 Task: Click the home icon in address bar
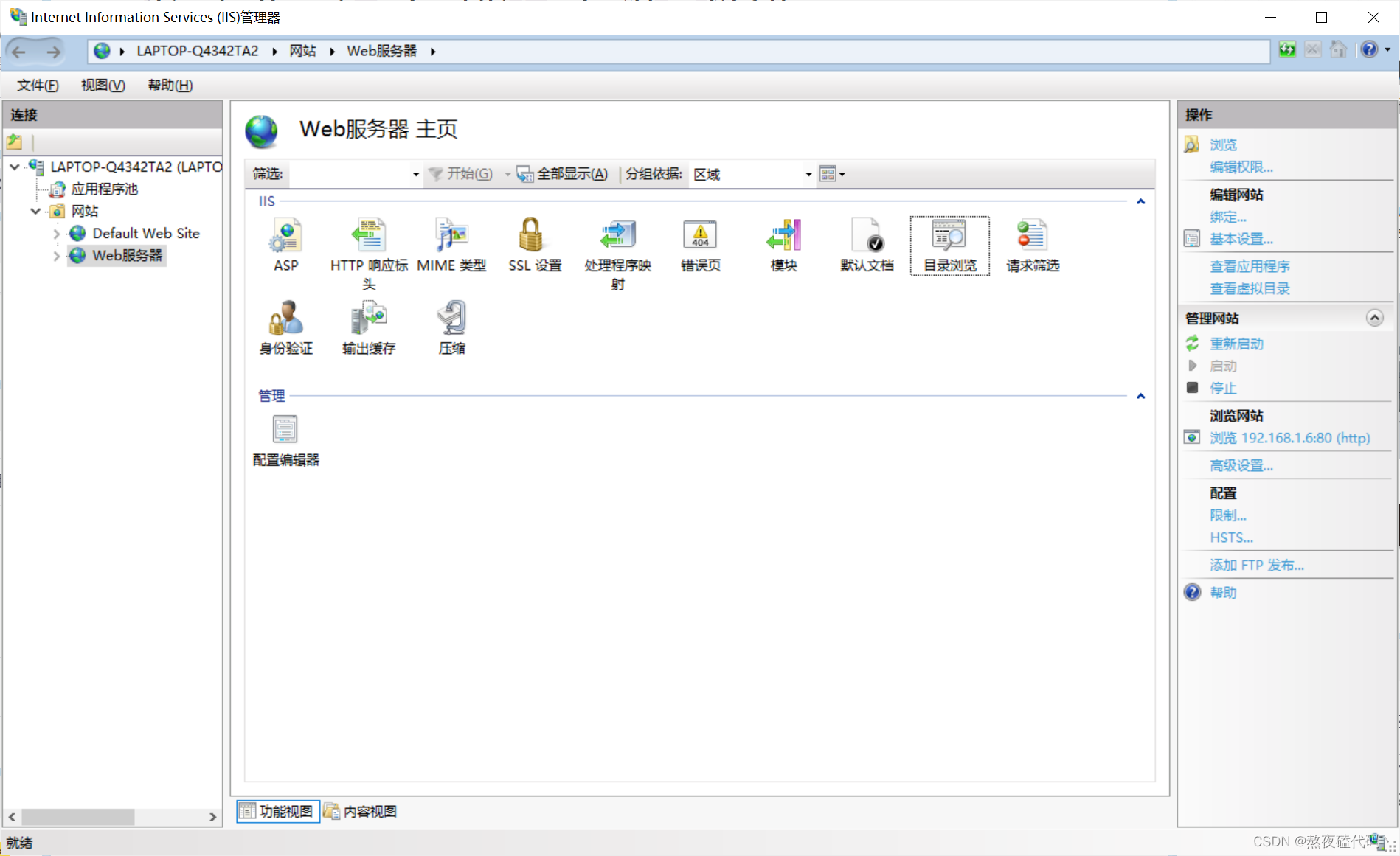pyautogui.click(x=1338, y=50)
